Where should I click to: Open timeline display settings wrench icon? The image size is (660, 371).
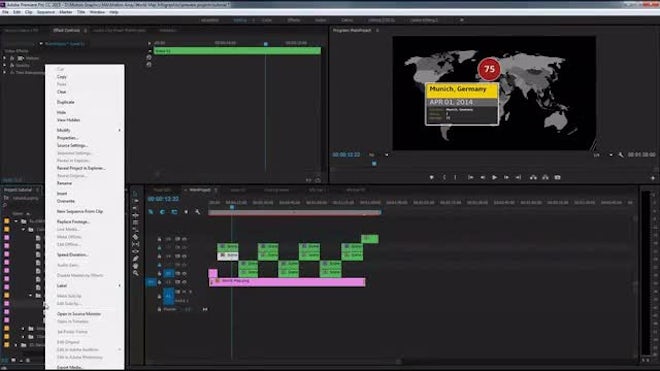pos(197,212)
